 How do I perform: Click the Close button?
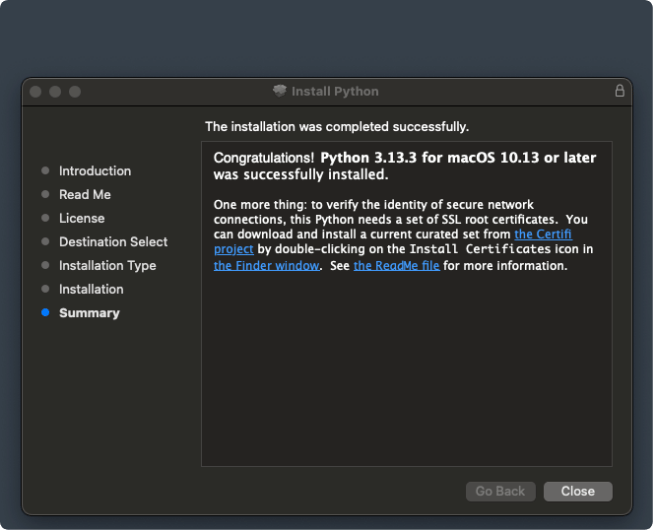click(578, 491)
